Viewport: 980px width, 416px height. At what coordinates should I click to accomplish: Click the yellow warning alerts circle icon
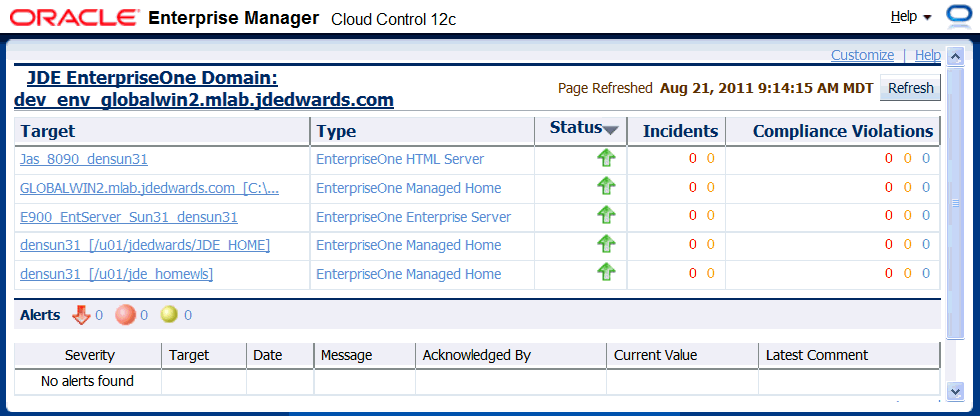[x=169, y=315]
